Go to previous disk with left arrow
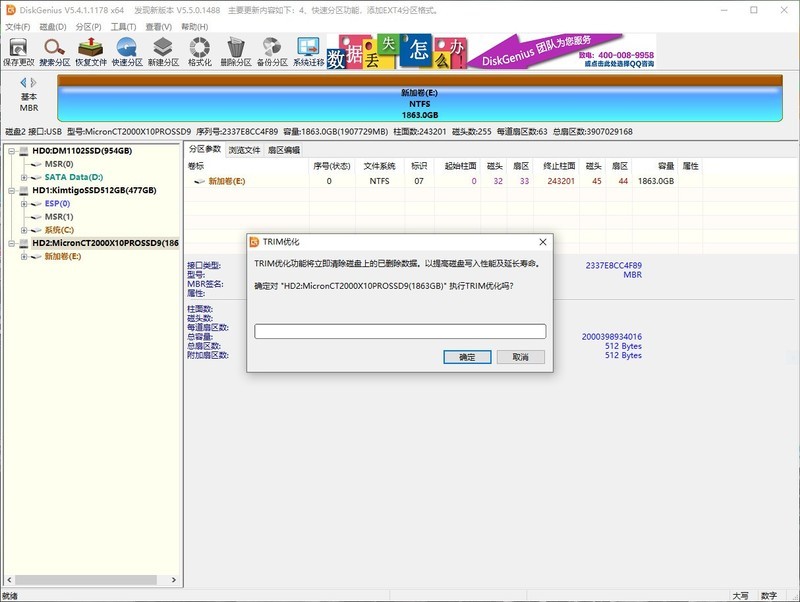The image size is (800, 602). click(24, 83)
